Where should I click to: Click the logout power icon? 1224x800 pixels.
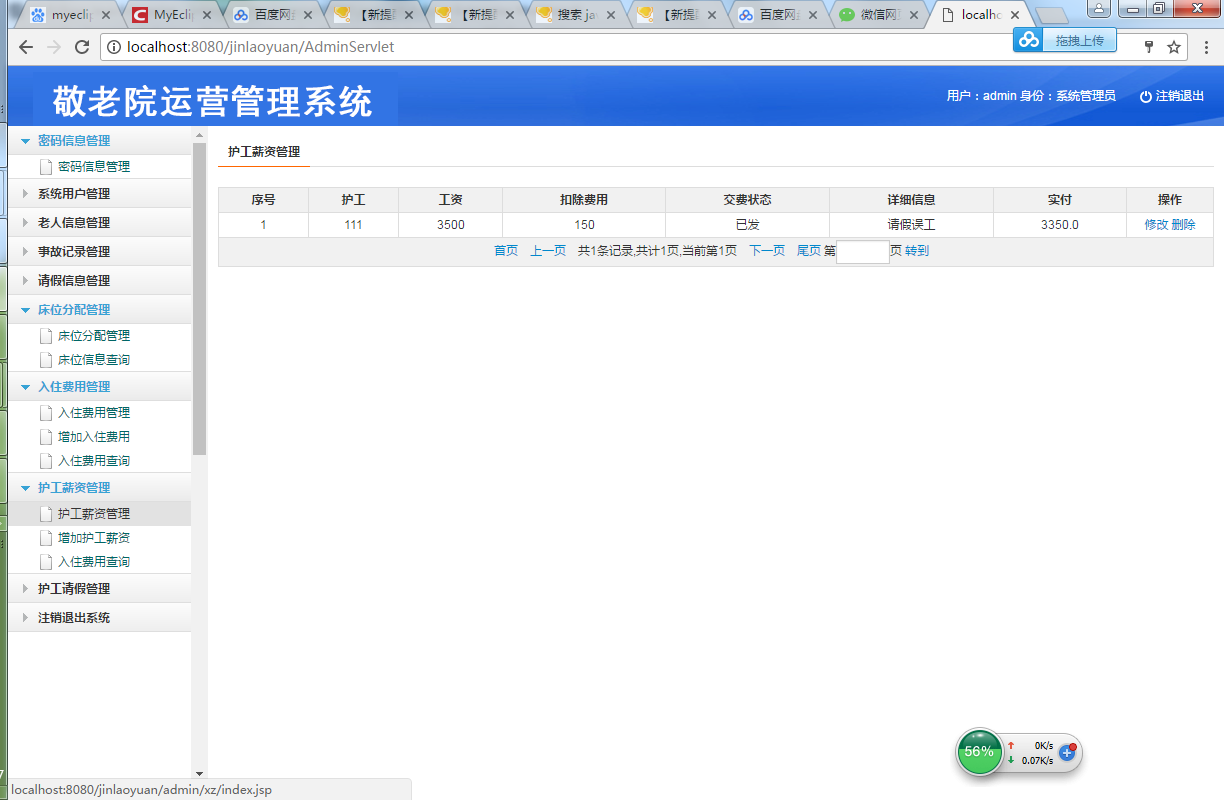coord(1146,97)
